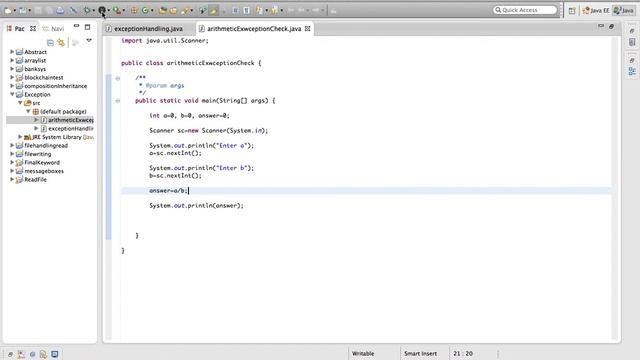Maximize the Package Explorer panel
Image resolution: width=640 pixels, height=360 pixels.
pos(87,27)
